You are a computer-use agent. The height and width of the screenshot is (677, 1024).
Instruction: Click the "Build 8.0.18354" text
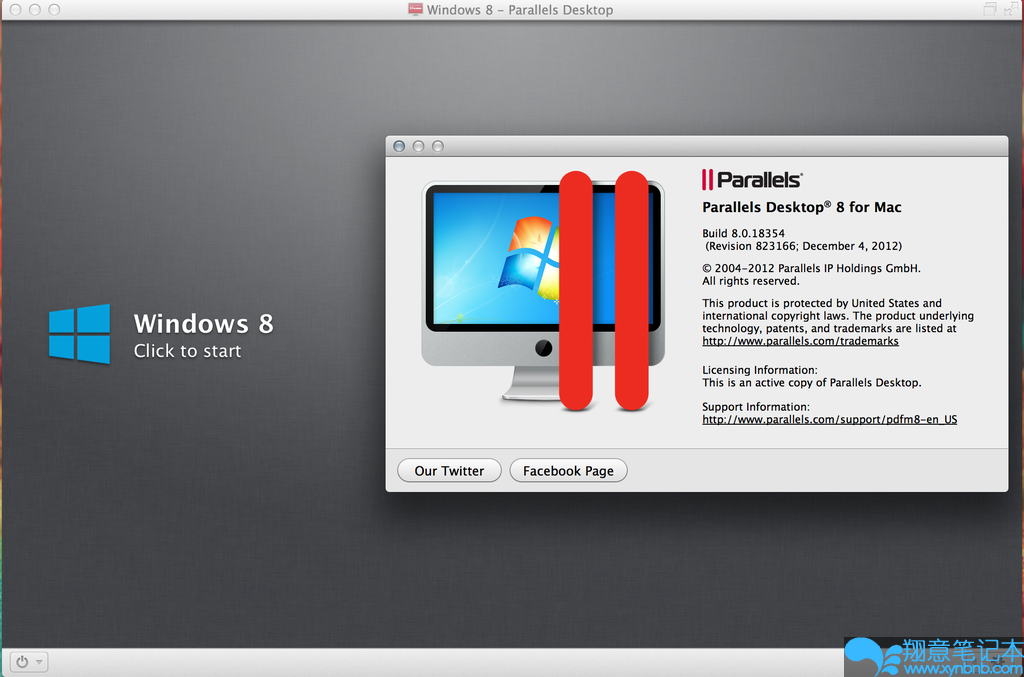click(743, 233)
